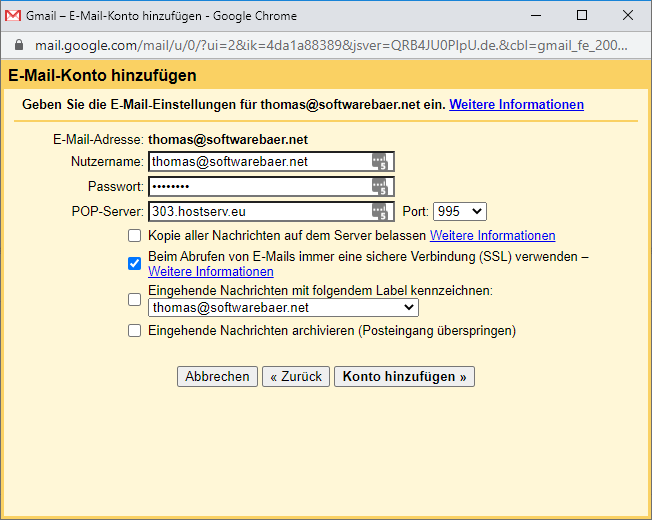The width and height of the screenshot is (652, 520).
Task: Open 'Weitere Informationen' link in the header line
Action: click(516, 105)
